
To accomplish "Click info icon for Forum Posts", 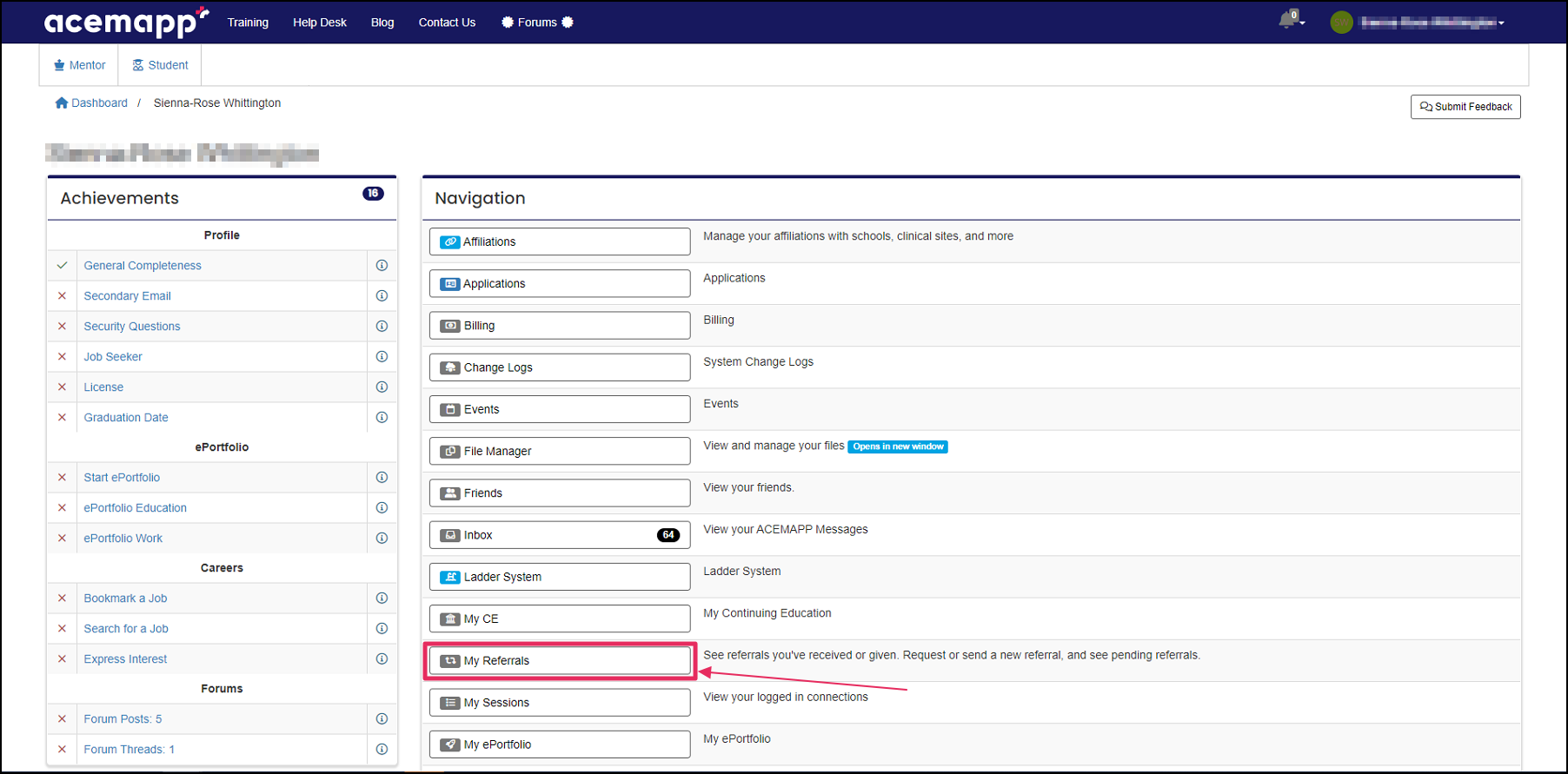I will tap(382, 719).
